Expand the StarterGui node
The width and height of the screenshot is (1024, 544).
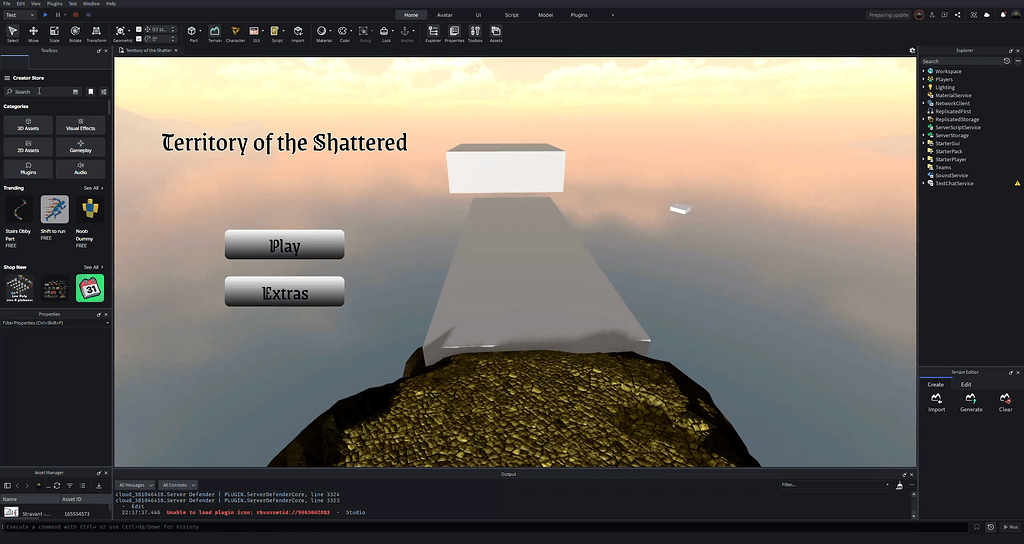pyautogui.click(x=923, y=143)
